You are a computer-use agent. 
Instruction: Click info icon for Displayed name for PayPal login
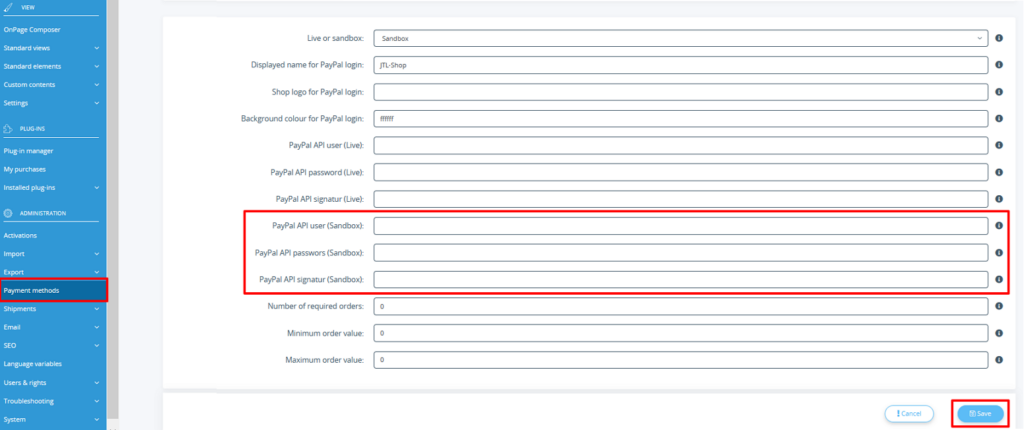[x=999, y=65]
